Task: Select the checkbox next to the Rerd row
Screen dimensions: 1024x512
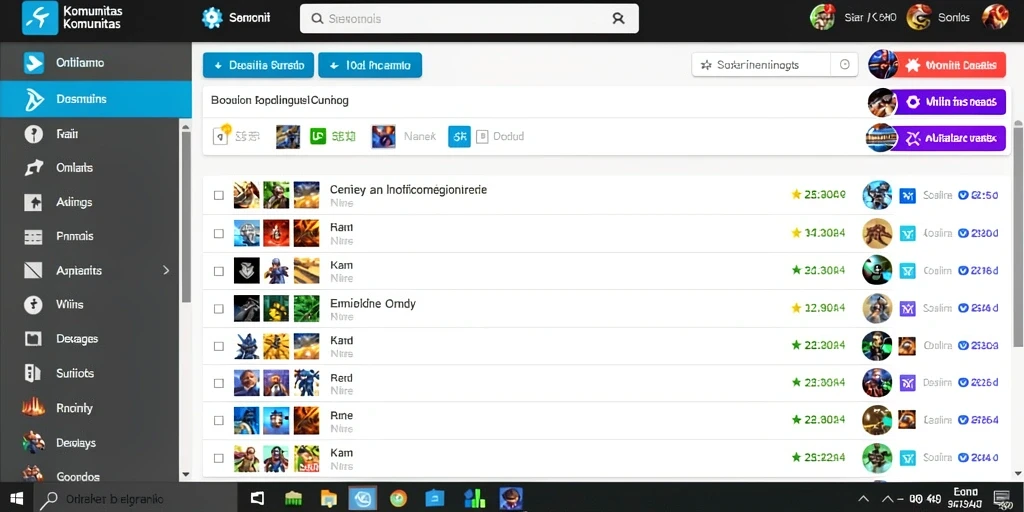Action: point(219,383)
